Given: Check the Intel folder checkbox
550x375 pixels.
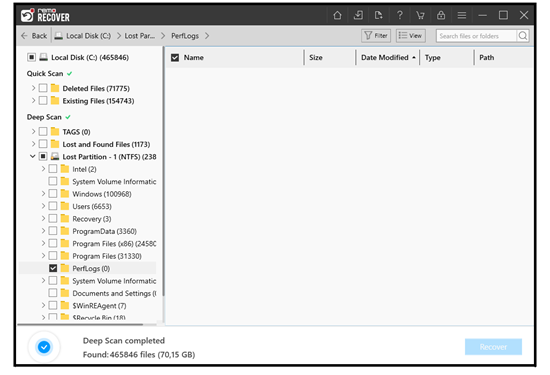Looking at the screenshot, I should pos(53,169).
